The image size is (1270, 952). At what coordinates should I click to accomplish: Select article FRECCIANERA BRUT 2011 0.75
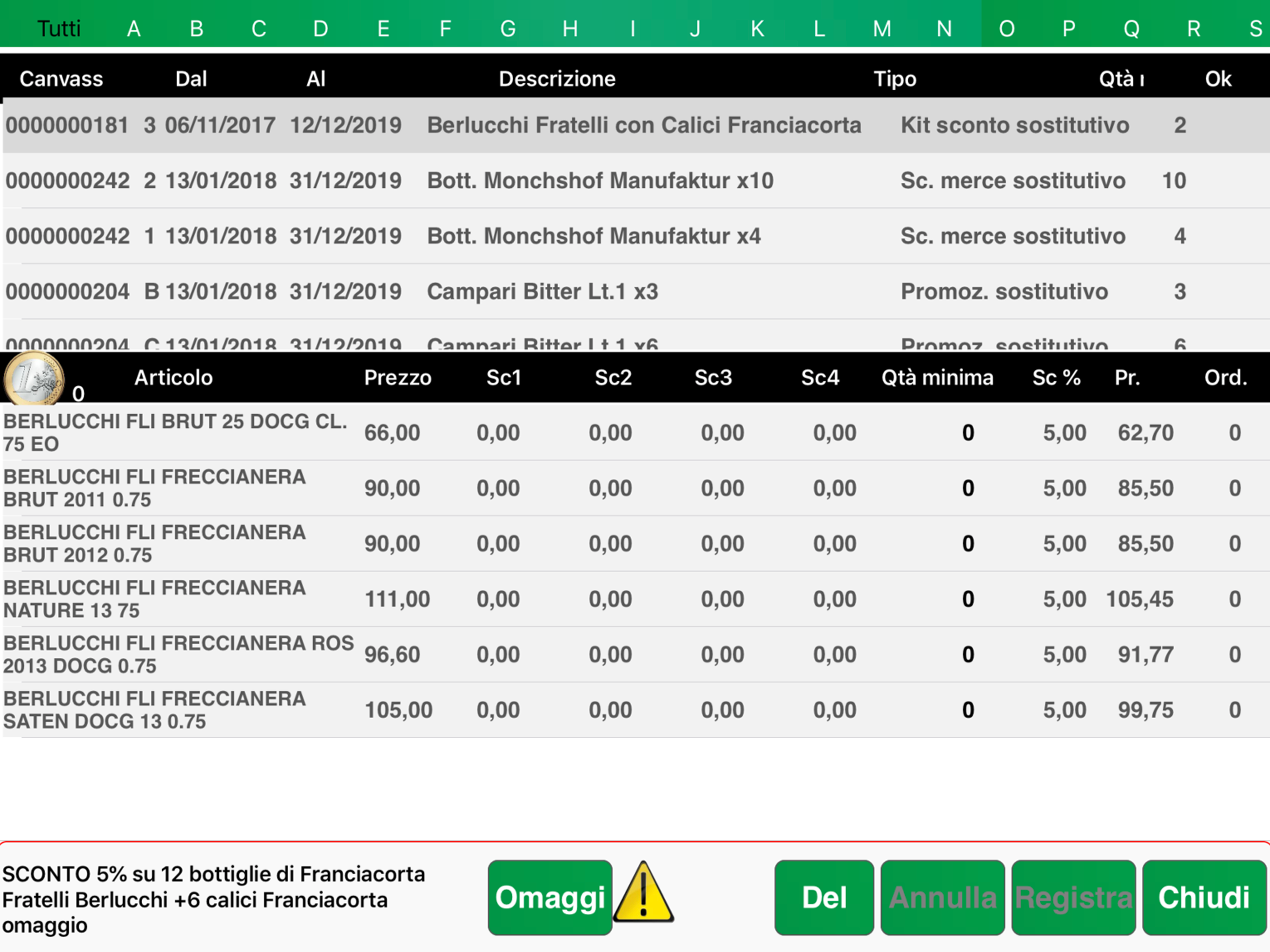635,488
